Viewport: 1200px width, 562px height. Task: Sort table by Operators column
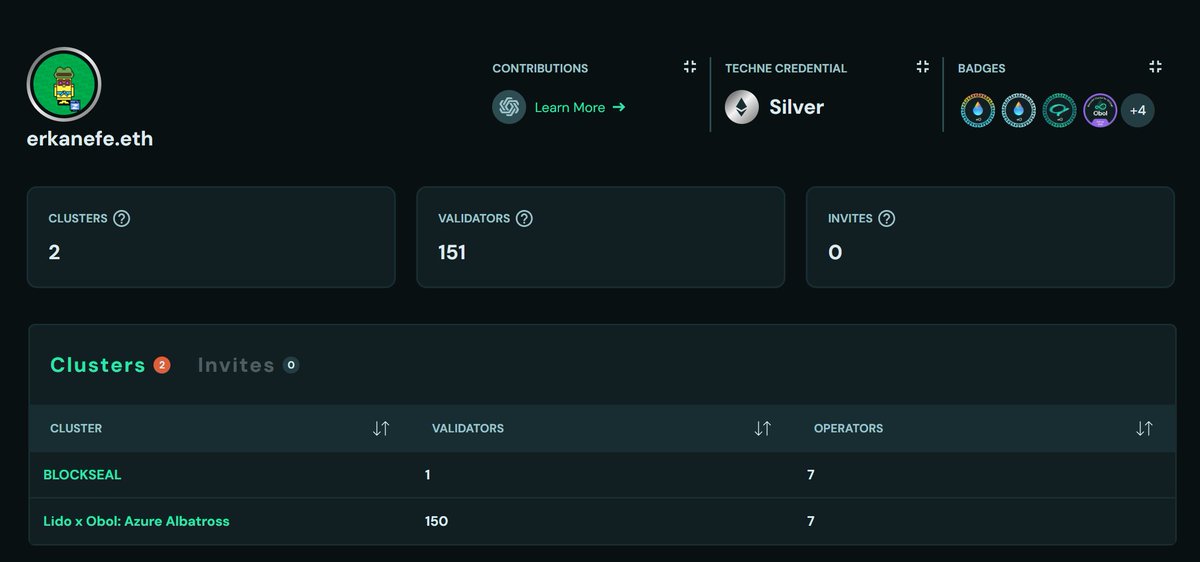tap(1145, 428)
